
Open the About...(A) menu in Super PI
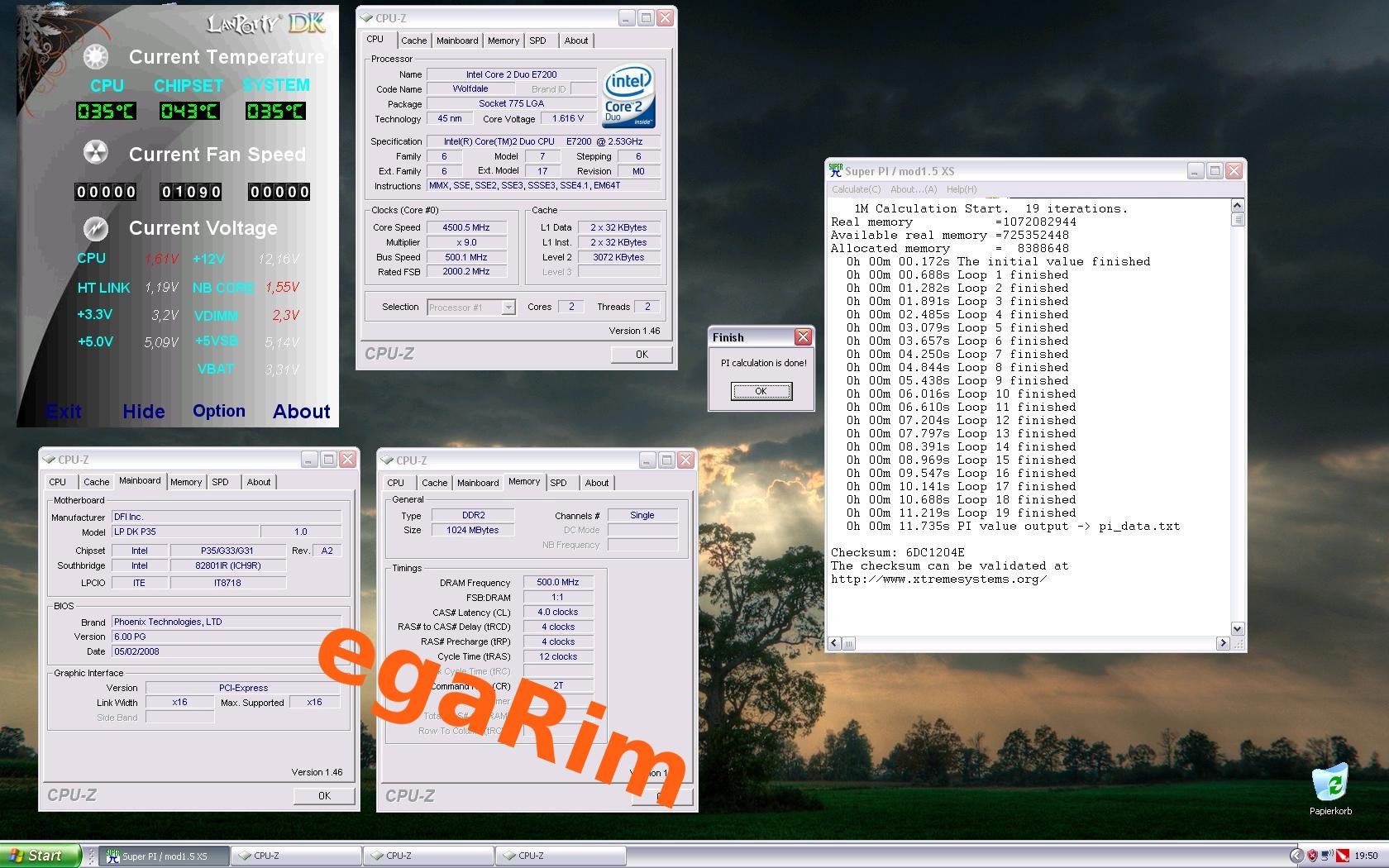[x=914, y=189]
